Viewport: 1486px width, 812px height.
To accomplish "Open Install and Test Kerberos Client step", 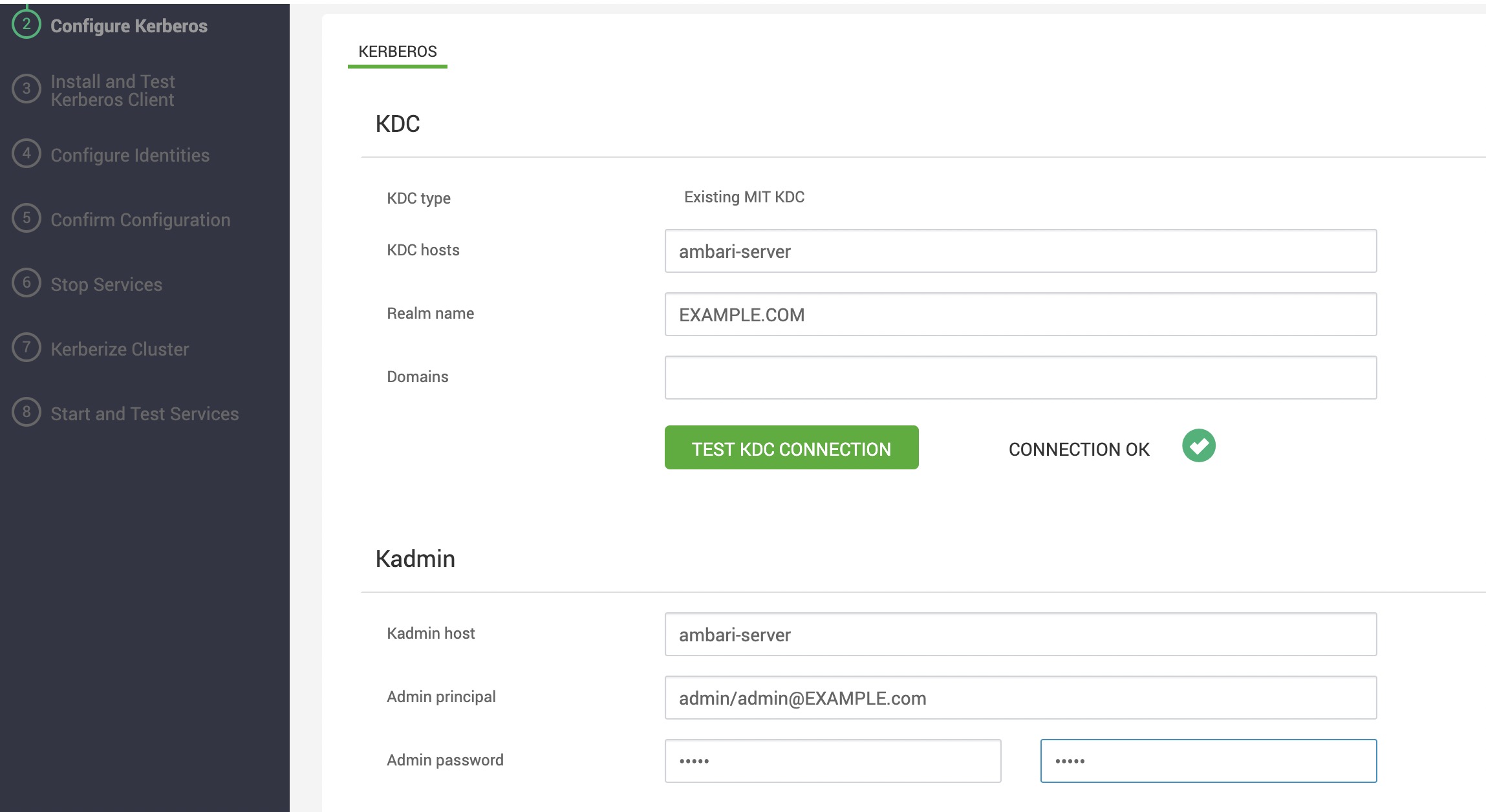I will coord(113,91).
